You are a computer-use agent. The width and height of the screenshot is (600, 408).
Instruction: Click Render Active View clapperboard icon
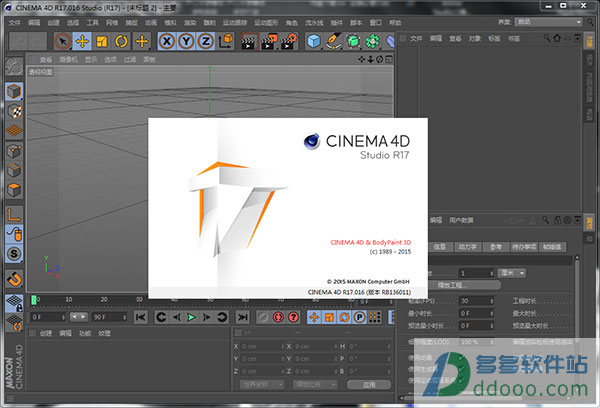click(x=249, y=41)
